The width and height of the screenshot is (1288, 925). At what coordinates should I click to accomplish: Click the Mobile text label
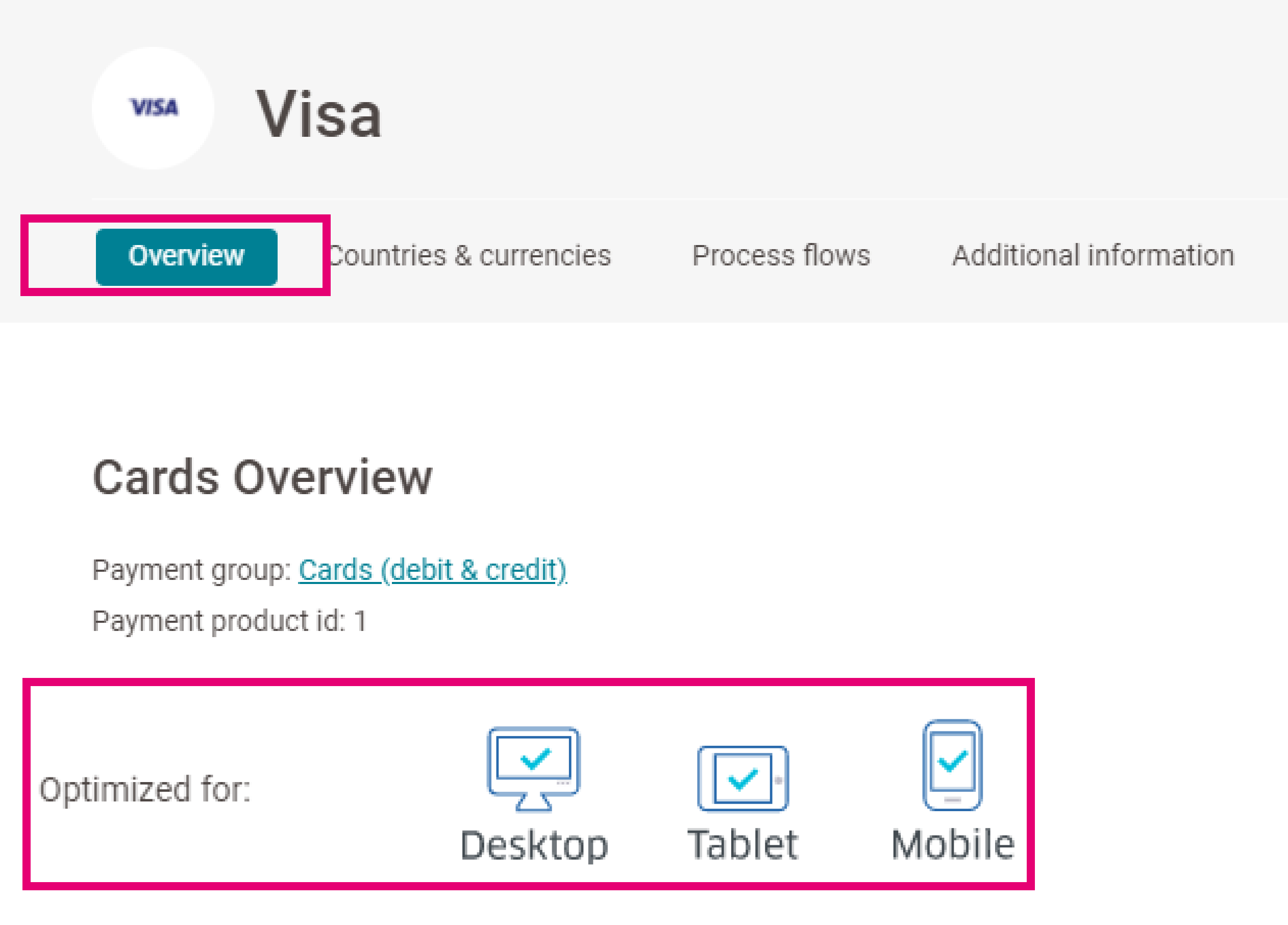coord(952,844)
